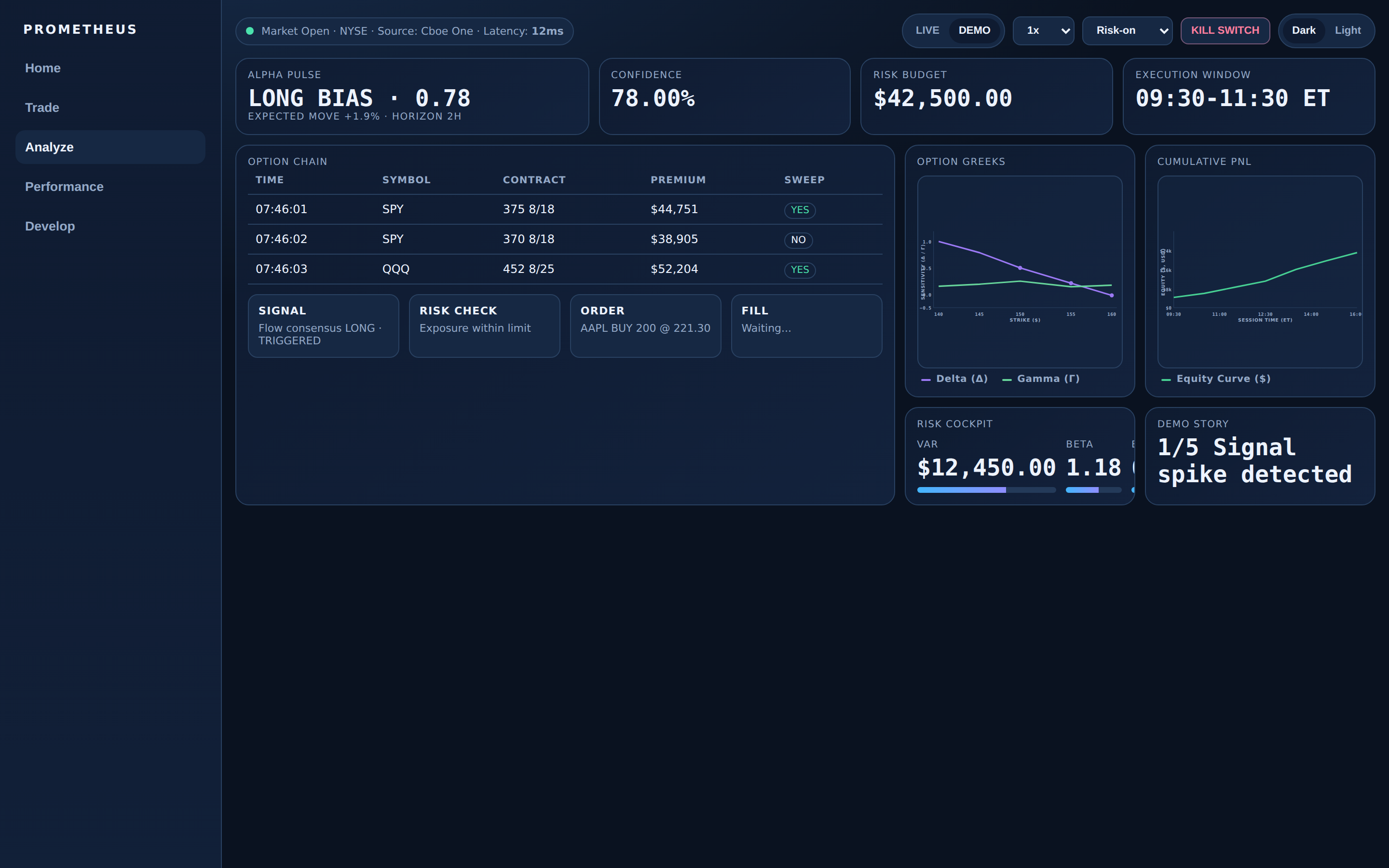
Task: Switch mode to DEMO
Action: [974, 30]
